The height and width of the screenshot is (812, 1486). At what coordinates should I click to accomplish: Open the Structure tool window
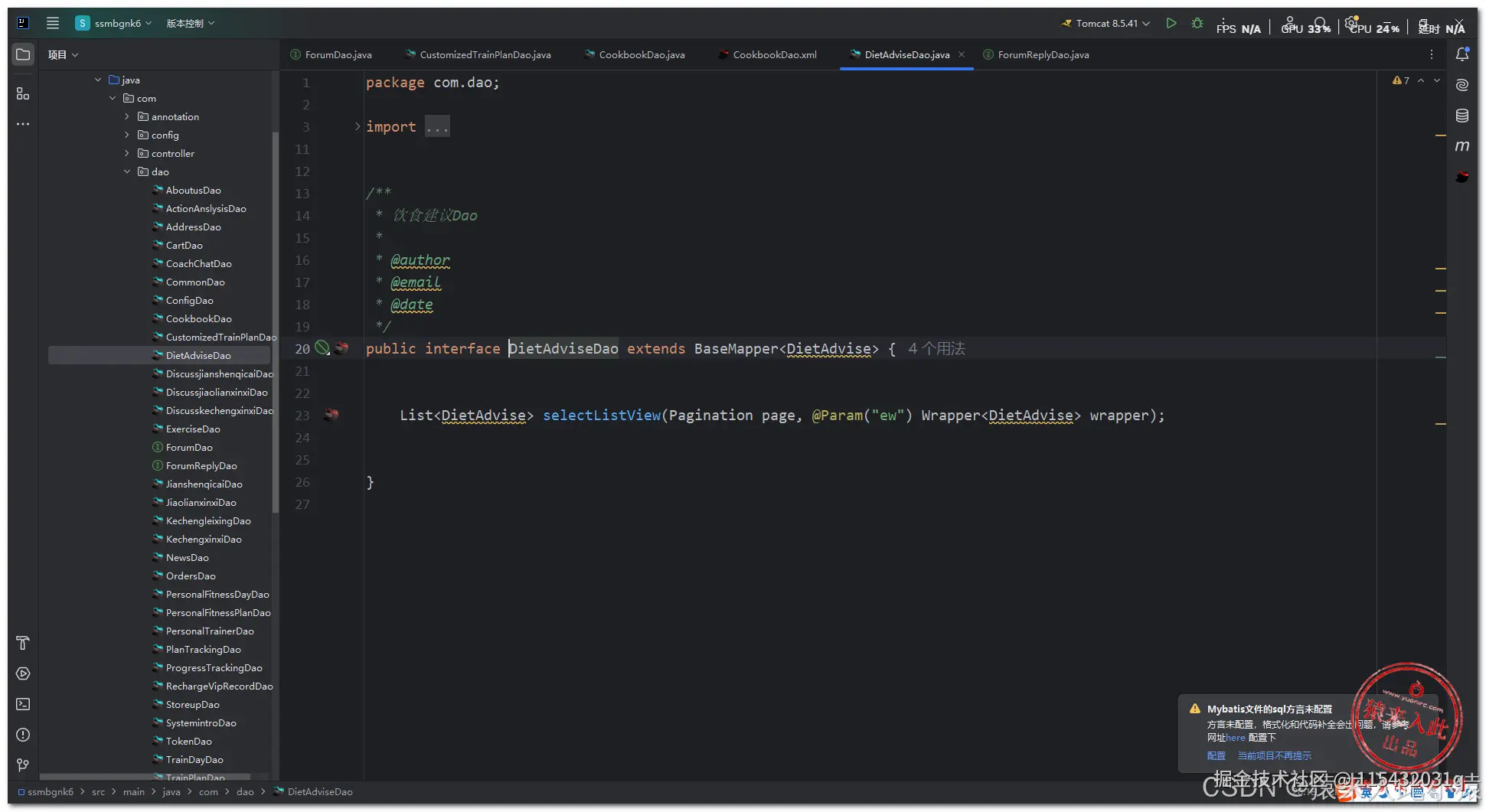(x=23, y=93)
